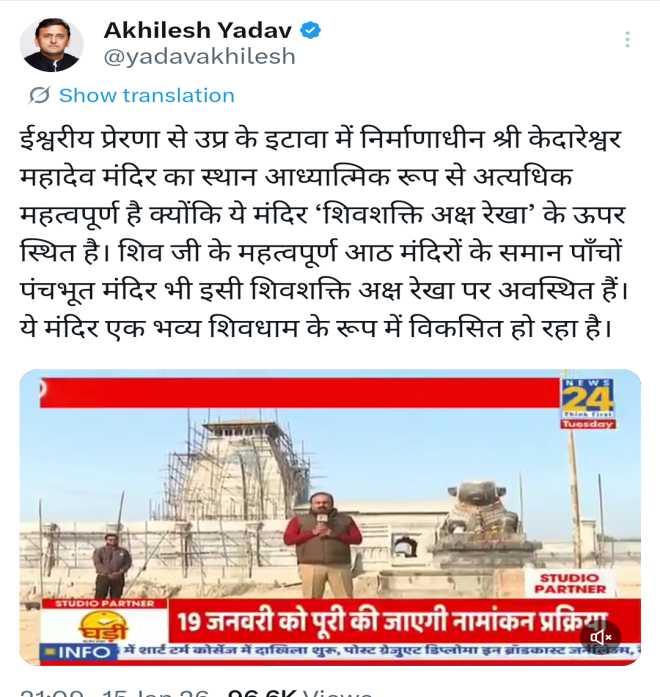Click the blue INFO label on the ticker
This screenshot has width=660, height=697.
click(80, 652)
